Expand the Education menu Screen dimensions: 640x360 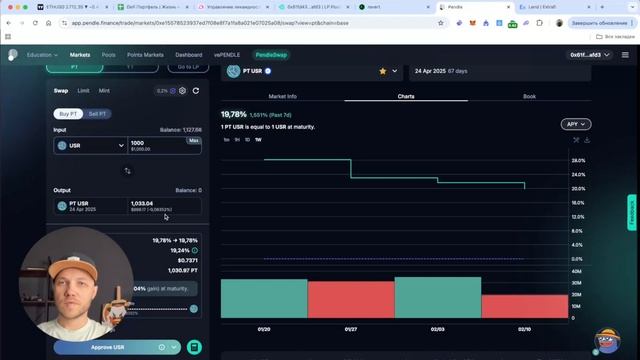coord(42,55)
